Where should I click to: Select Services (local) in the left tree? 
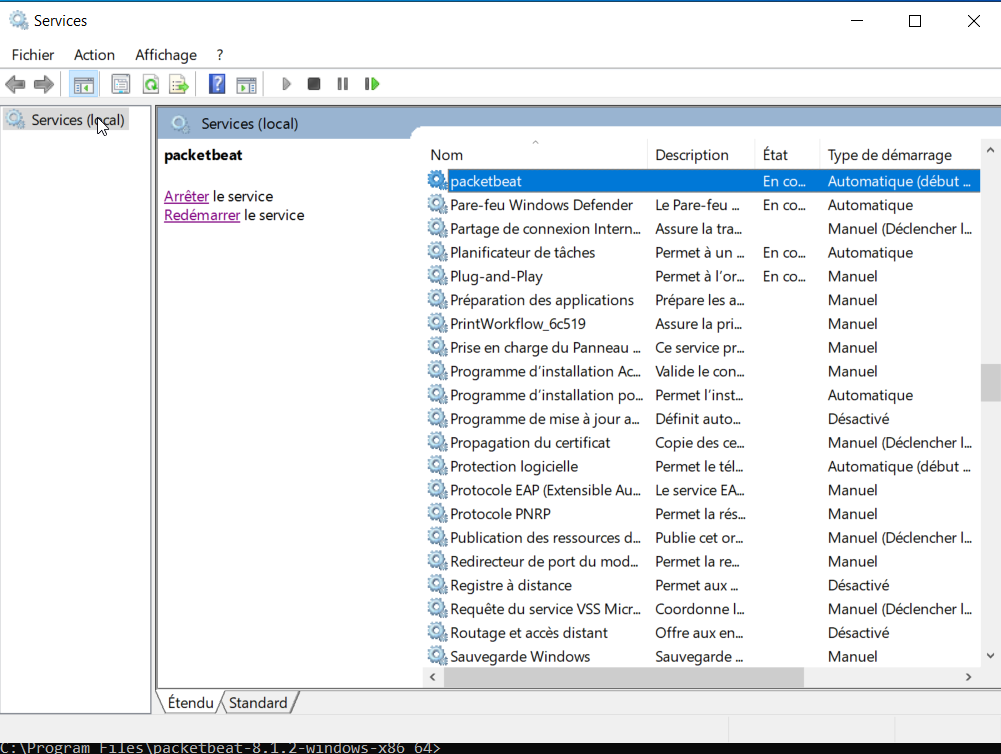[77, 120]
